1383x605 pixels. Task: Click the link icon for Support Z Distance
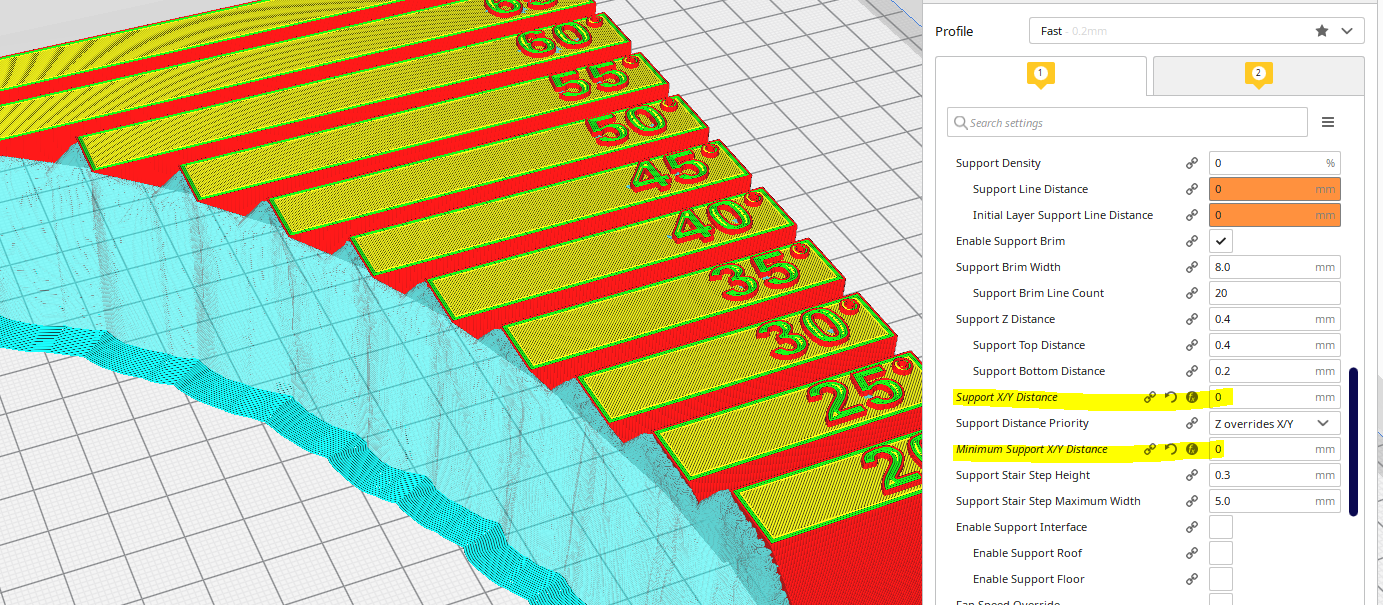coord(1192,319)
